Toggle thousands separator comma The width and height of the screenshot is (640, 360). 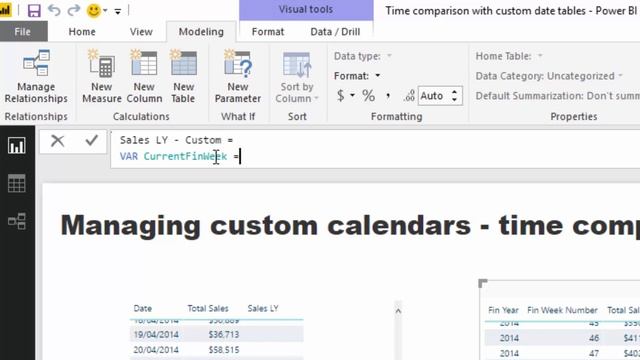pos(388,96)
